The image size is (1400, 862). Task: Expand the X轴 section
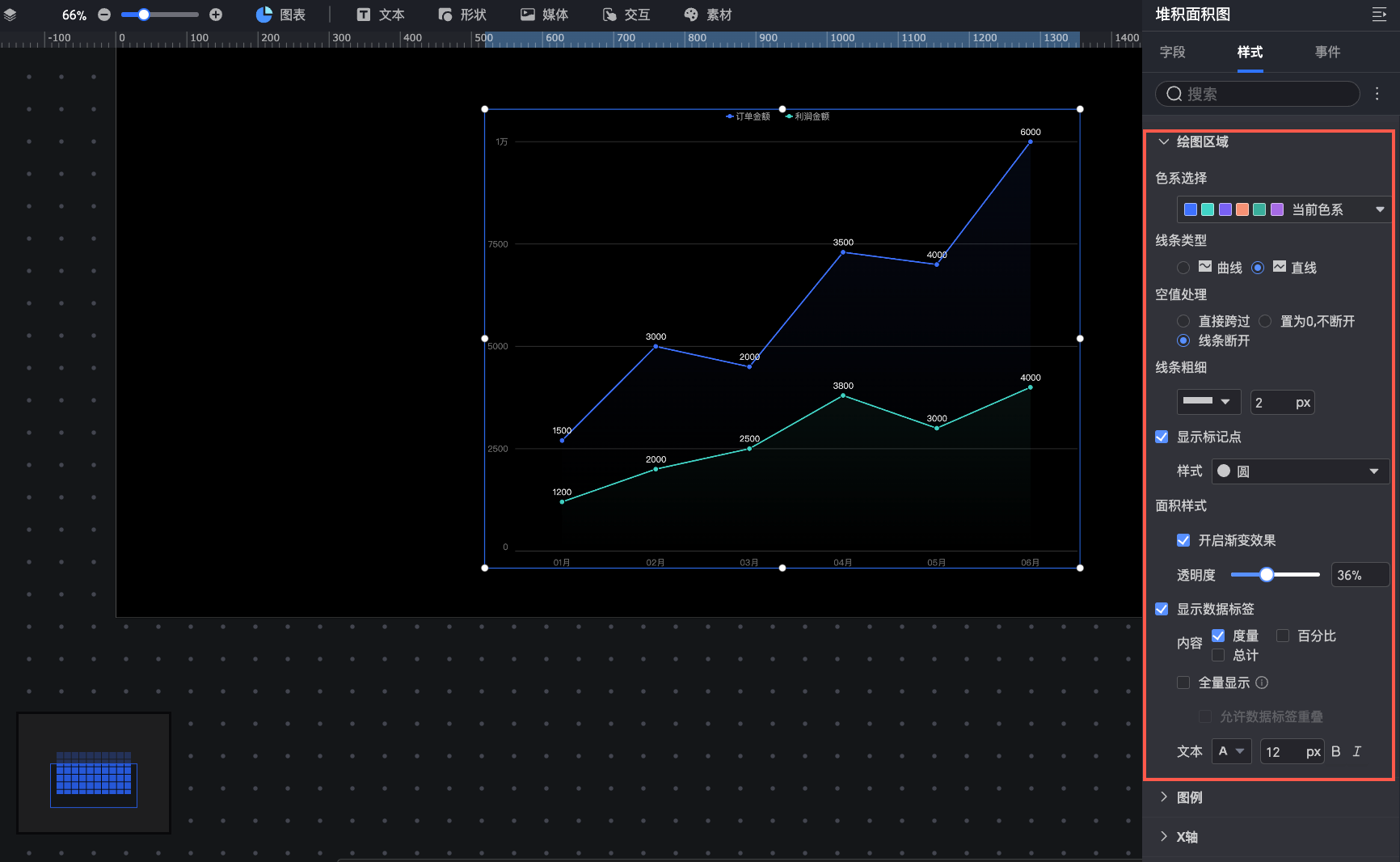[1164, 837]
